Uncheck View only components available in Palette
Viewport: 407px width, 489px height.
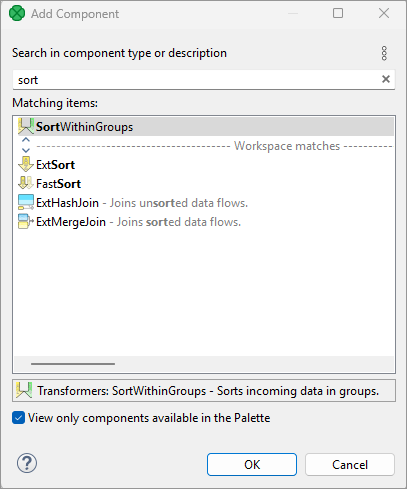(18, 418)
